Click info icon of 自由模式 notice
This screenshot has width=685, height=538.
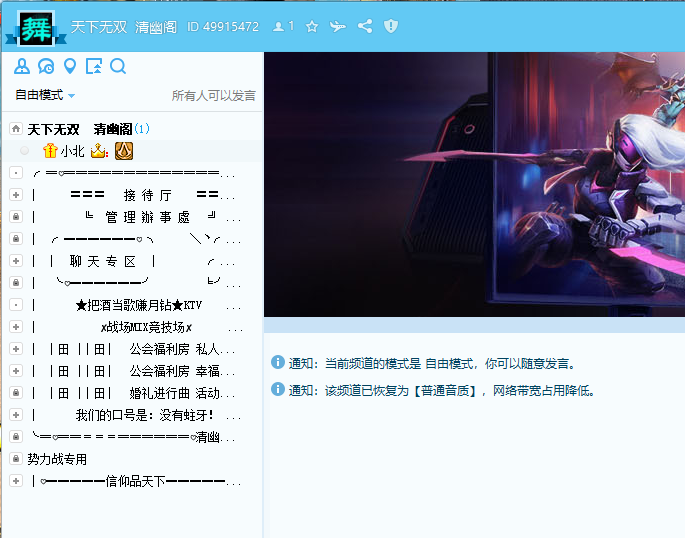click(277, 362)
